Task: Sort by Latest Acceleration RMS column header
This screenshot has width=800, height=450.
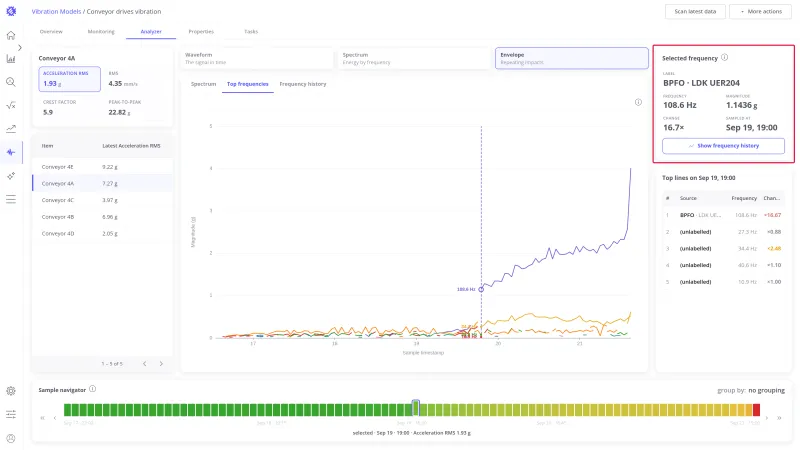Action: 131,146
